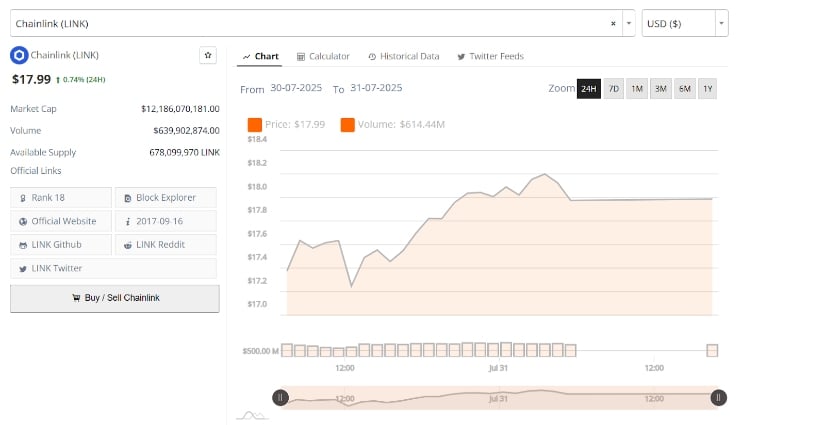Open the LINK Github link
Screen dimensions: 825x425
pos(61,245)
